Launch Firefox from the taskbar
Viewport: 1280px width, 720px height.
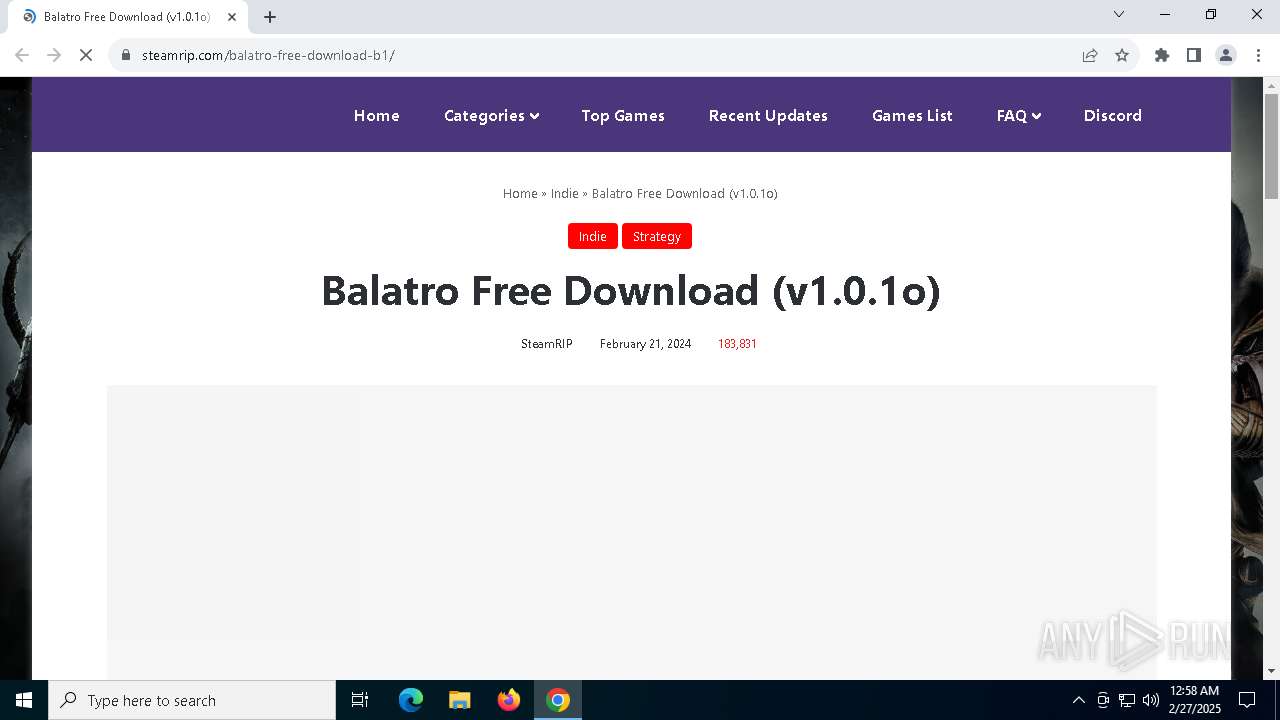pyautogui.click(x=509, y=700)
